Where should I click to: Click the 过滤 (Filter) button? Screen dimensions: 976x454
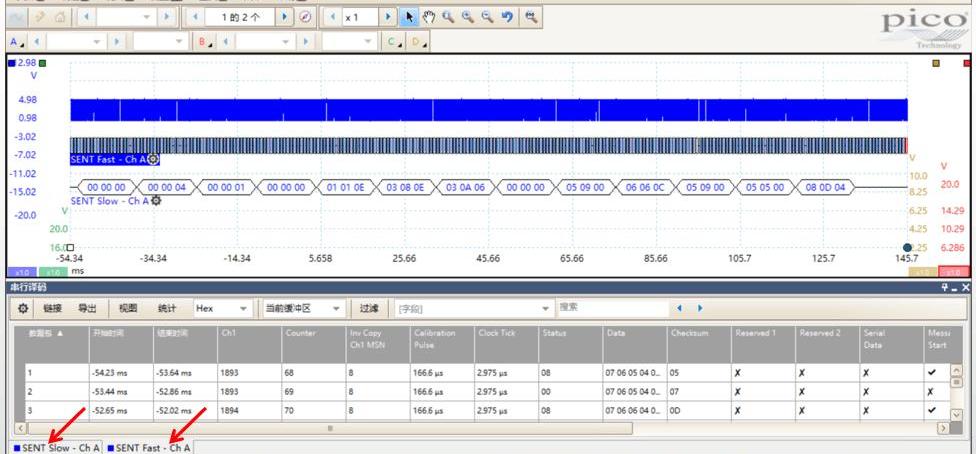point(368,308)
